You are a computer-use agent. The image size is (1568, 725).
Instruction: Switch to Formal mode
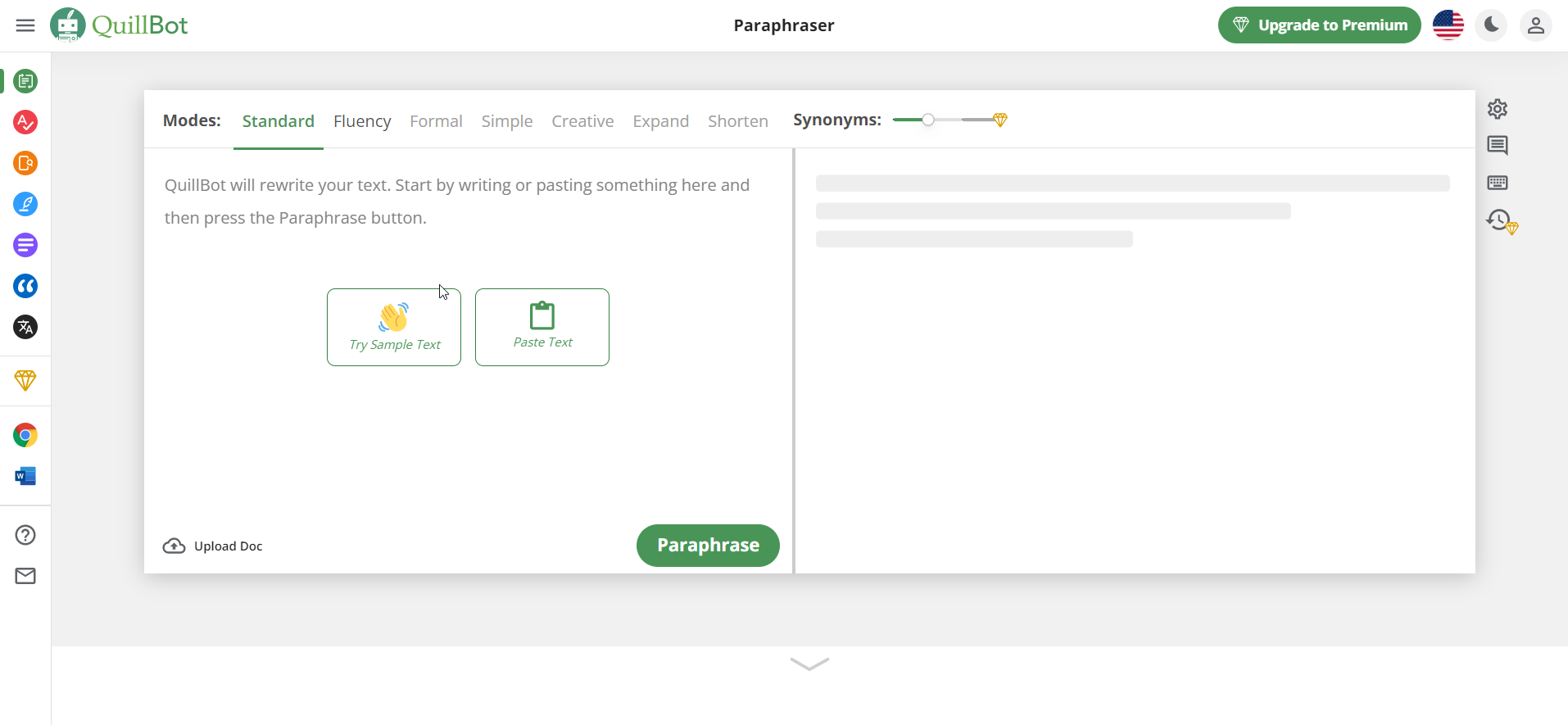pos(436,121)
